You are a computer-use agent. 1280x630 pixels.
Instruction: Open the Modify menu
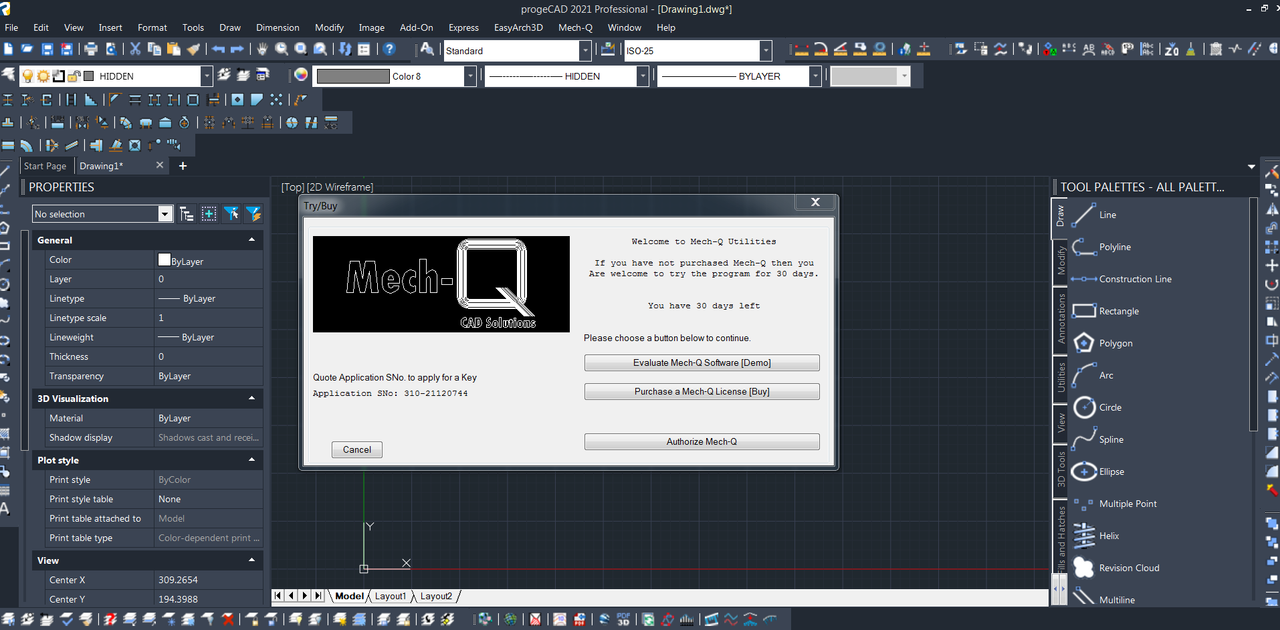(329, 28)
